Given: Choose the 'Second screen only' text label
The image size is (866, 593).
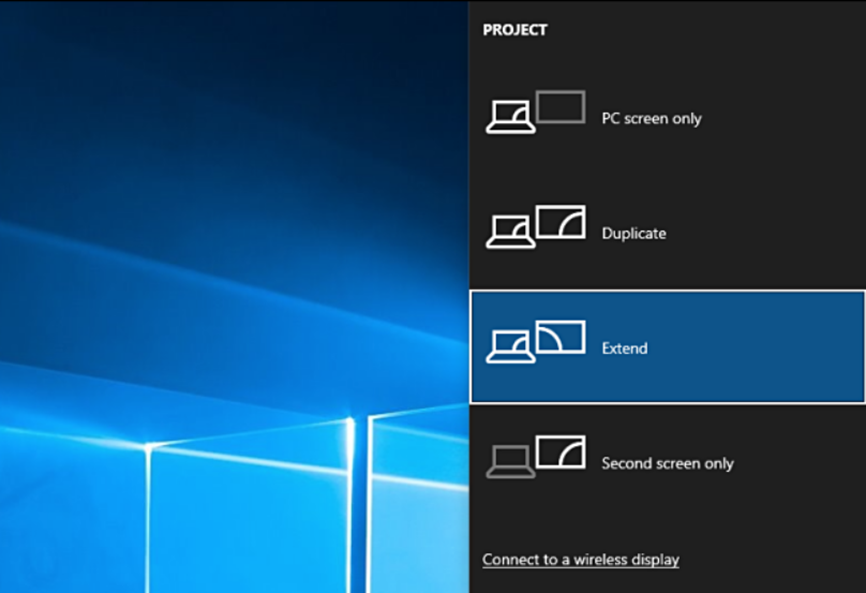Looking at the screenshot, I should (x=667, y=464).
